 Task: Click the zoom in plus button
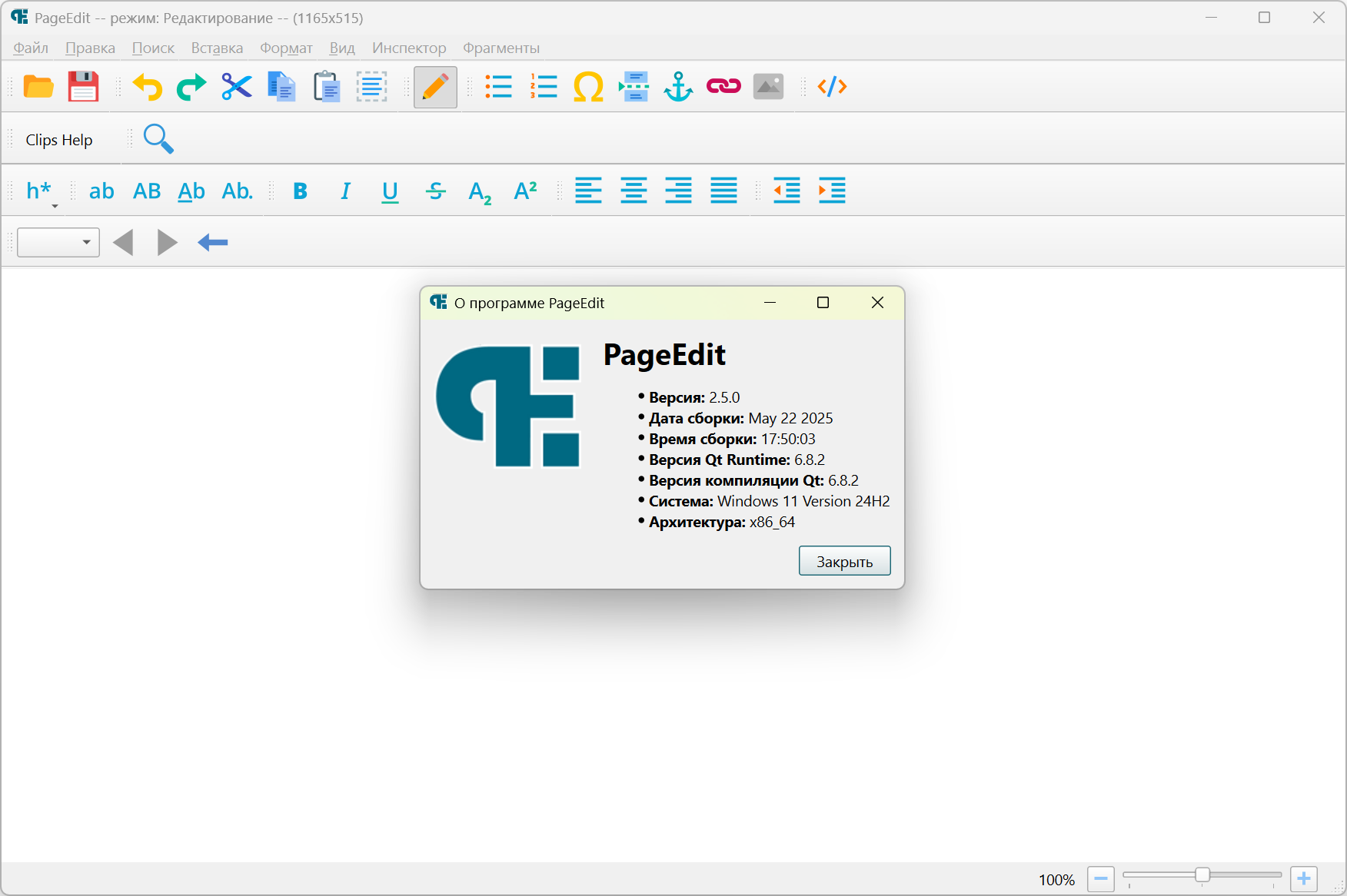coord(1304,878)
